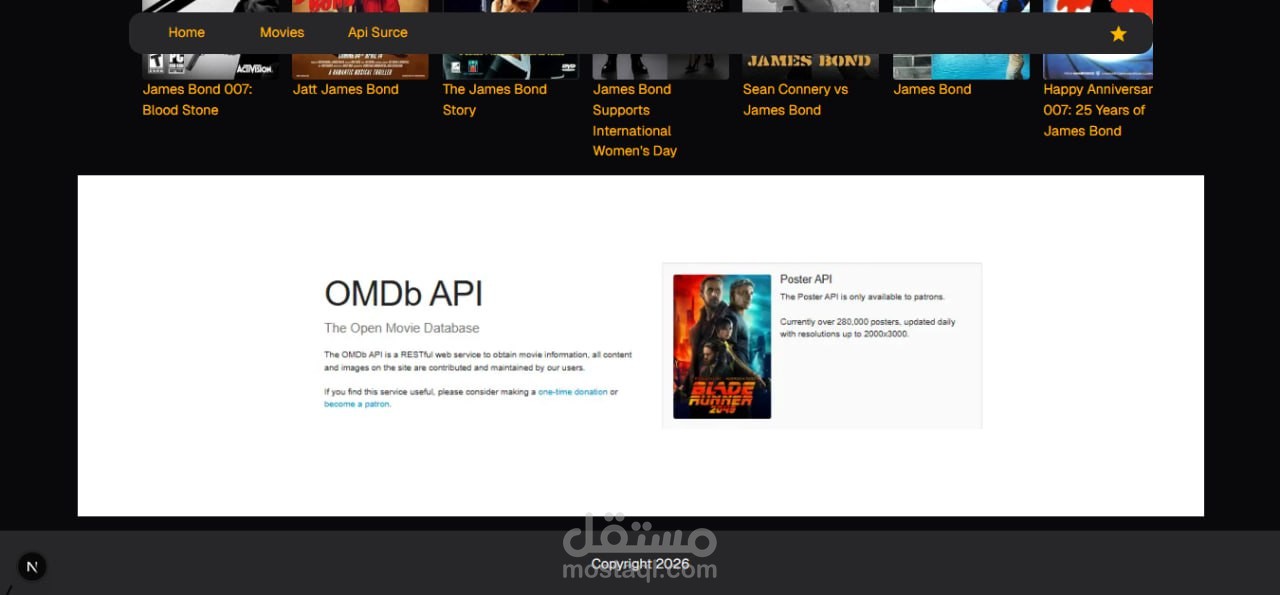Viewport: 1280px width, 595px height.
Task: Click the Poster API heading
Action: tap(806, 279)
